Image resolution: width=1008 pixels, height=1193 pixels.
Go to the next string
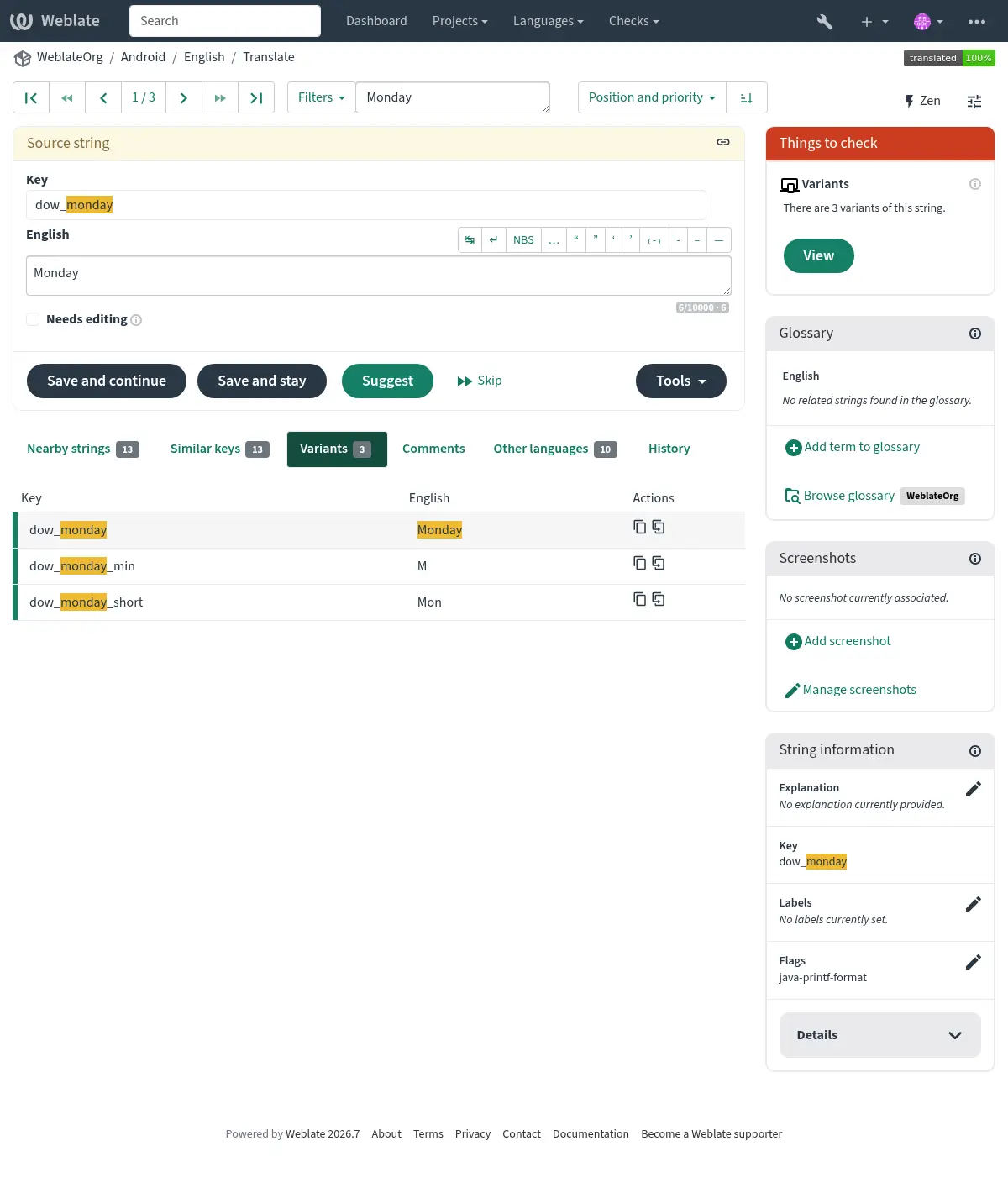[184, 97]
